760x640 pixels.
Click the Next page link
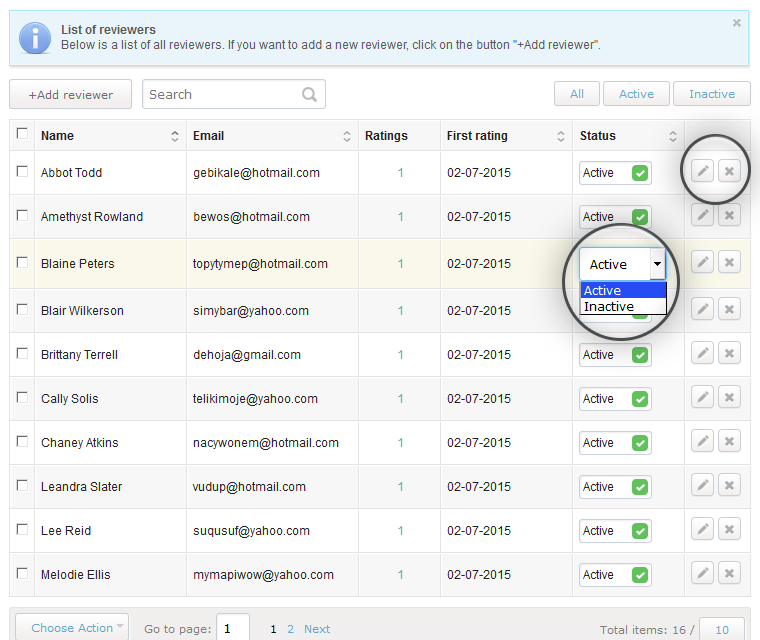click(x=317, y=629)
